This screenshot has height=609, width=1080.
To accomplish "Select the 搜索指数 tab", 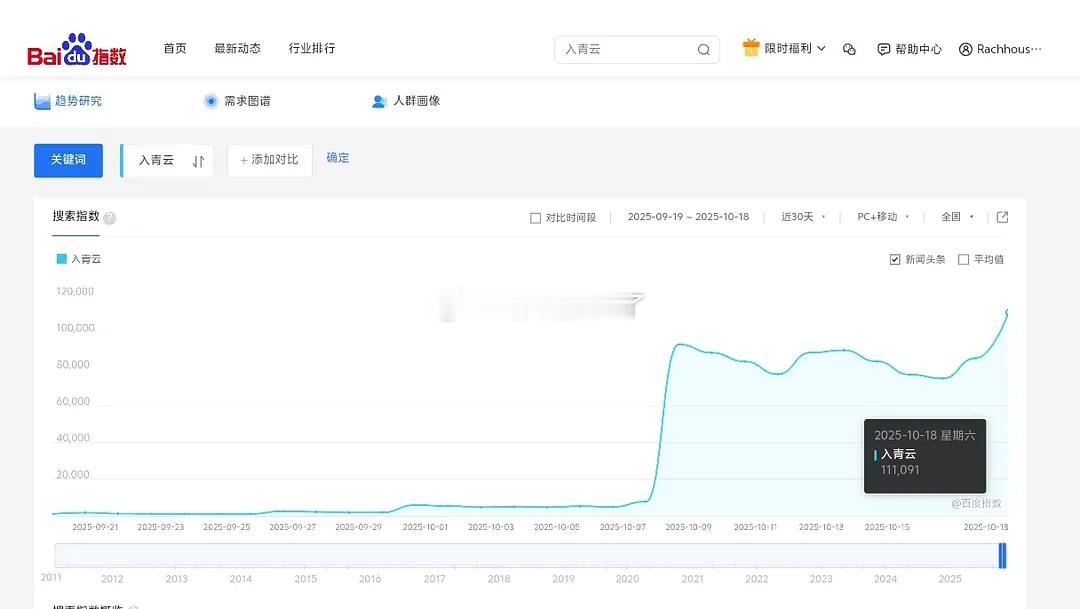I will (x=76, y=216).
